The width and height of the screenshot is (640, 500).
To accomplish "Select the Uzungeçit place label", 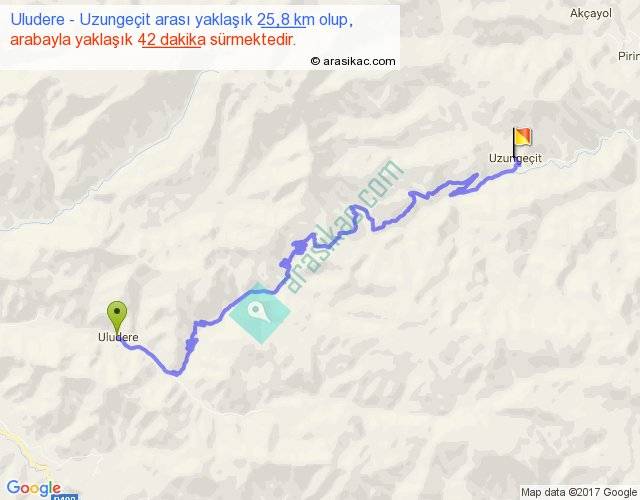I will 515,158.
